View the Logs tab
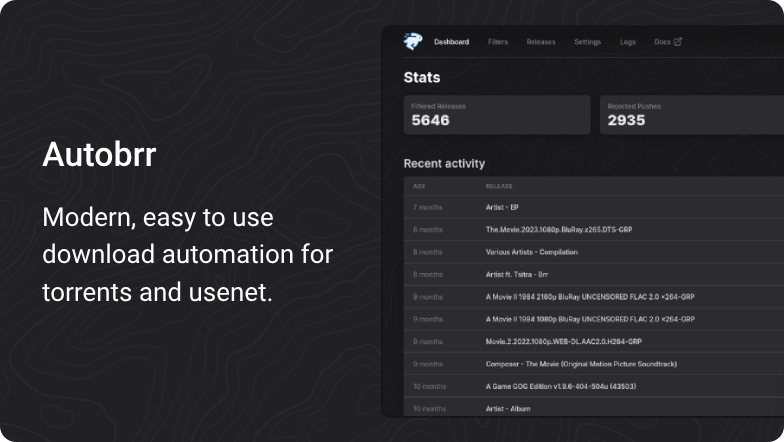Screen dimensions: 784x442 click(x=628, y=42)
